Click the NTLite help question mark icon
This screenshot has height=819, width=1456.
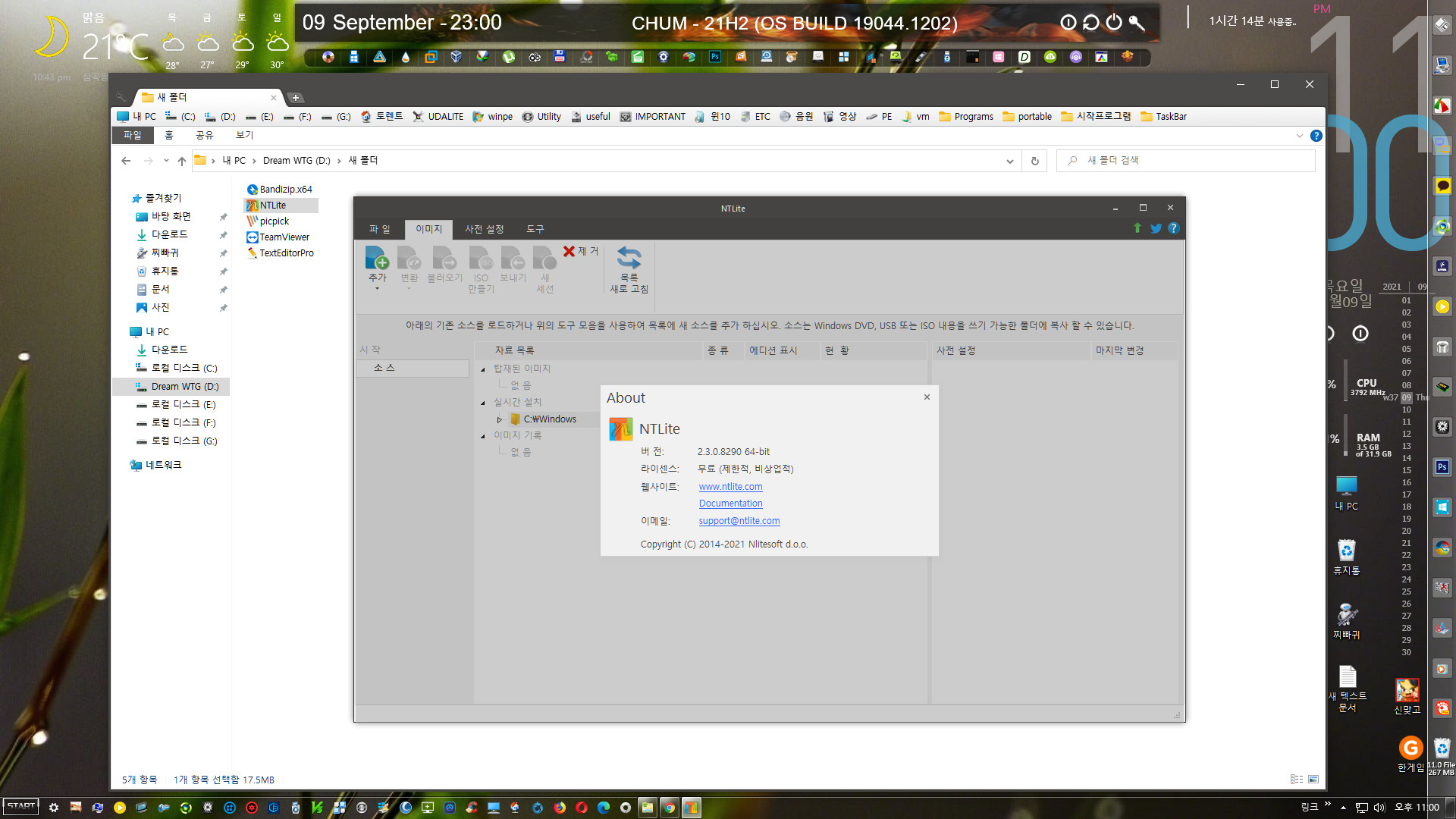tap(1173, 228)
